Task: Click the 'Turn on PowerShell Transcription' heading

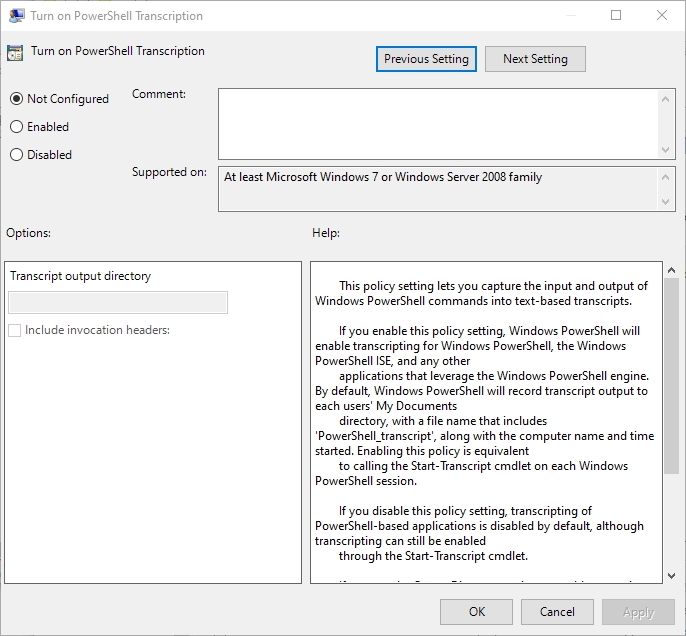Action: tap(118, 51)
